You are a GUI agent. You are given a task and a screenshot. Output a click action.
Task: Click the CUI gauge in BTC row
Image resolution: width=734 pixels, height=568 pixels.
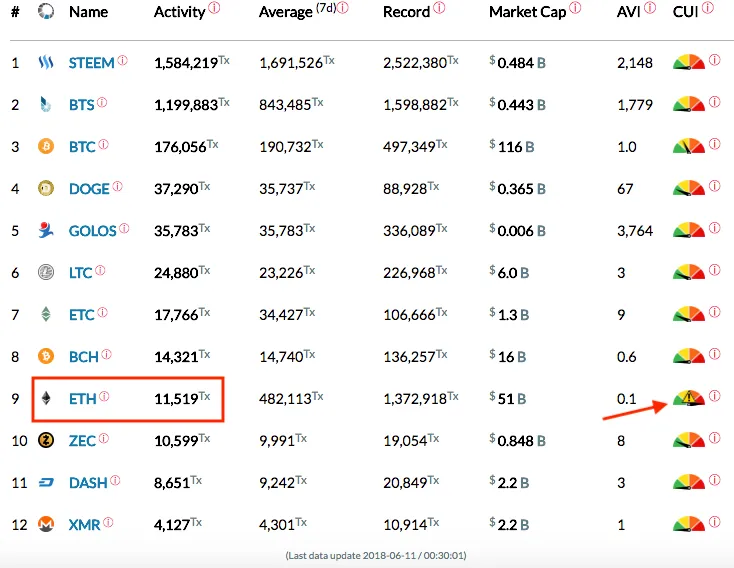pyautogui.click(x=689, y=146)
